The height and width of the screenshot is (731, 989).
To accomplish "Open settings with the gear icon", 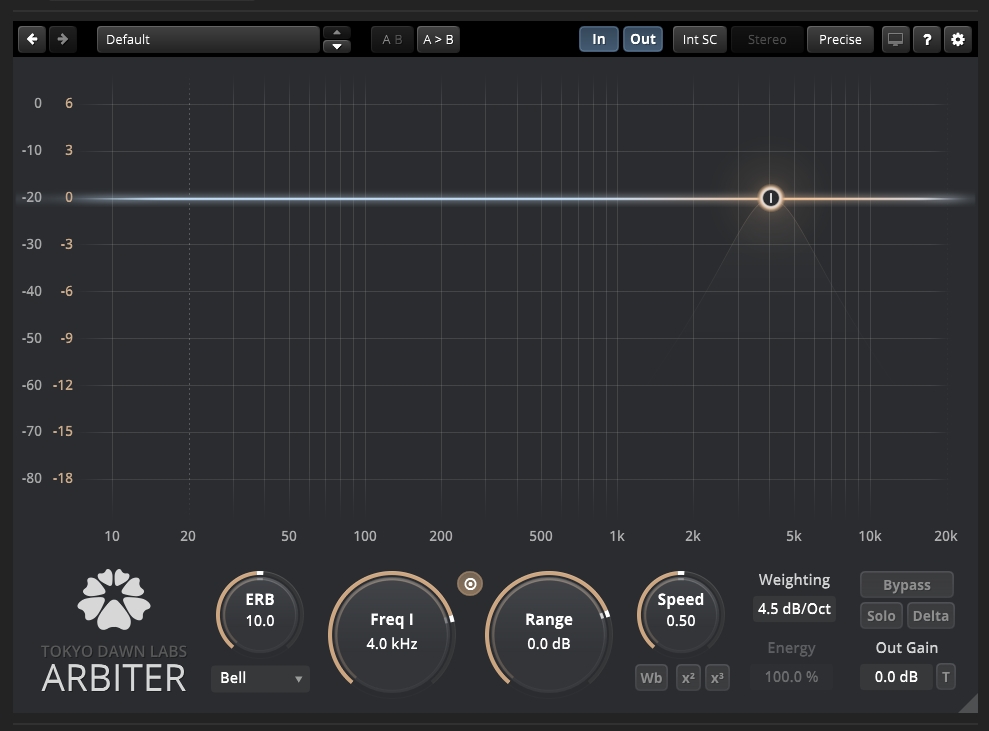I will click(957, 39).
